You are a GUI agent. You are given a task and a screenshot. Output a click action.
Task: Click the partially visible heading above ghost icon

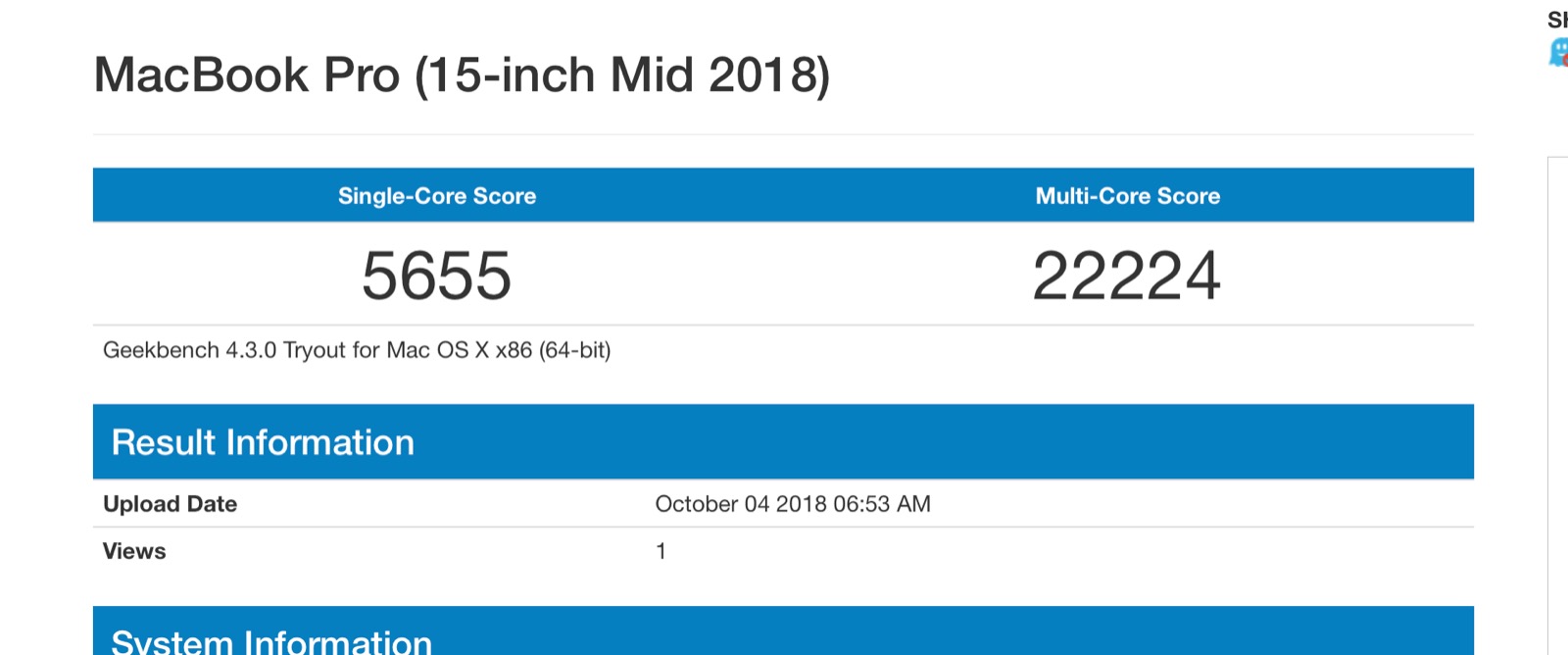(x=1558, y=20)
